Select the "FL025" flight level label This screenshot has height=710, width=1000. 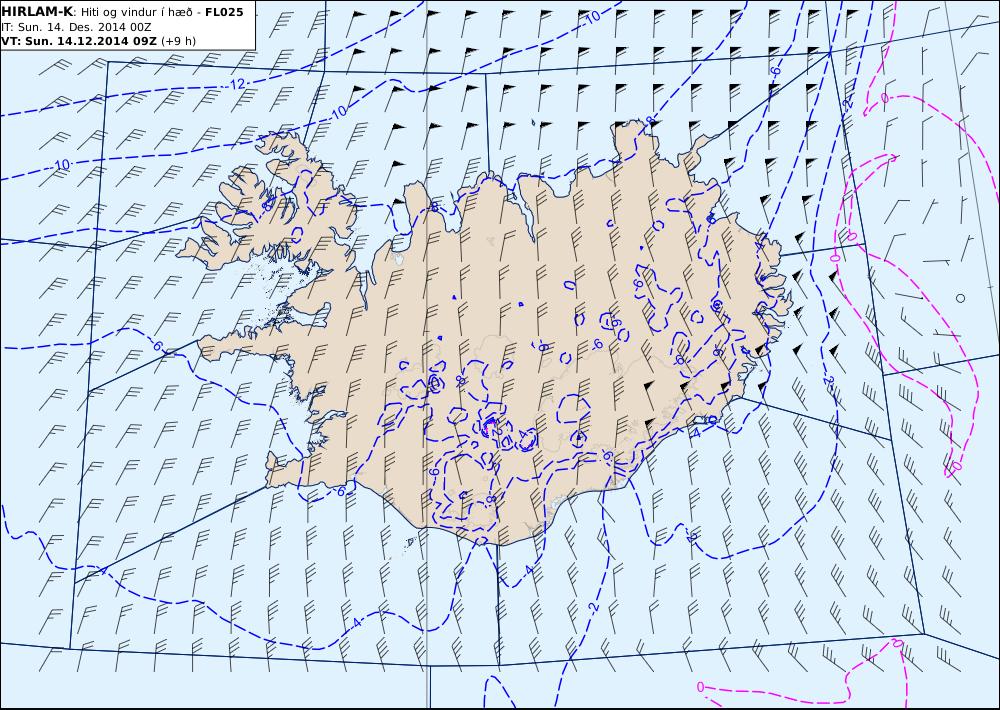coord(224,12)
